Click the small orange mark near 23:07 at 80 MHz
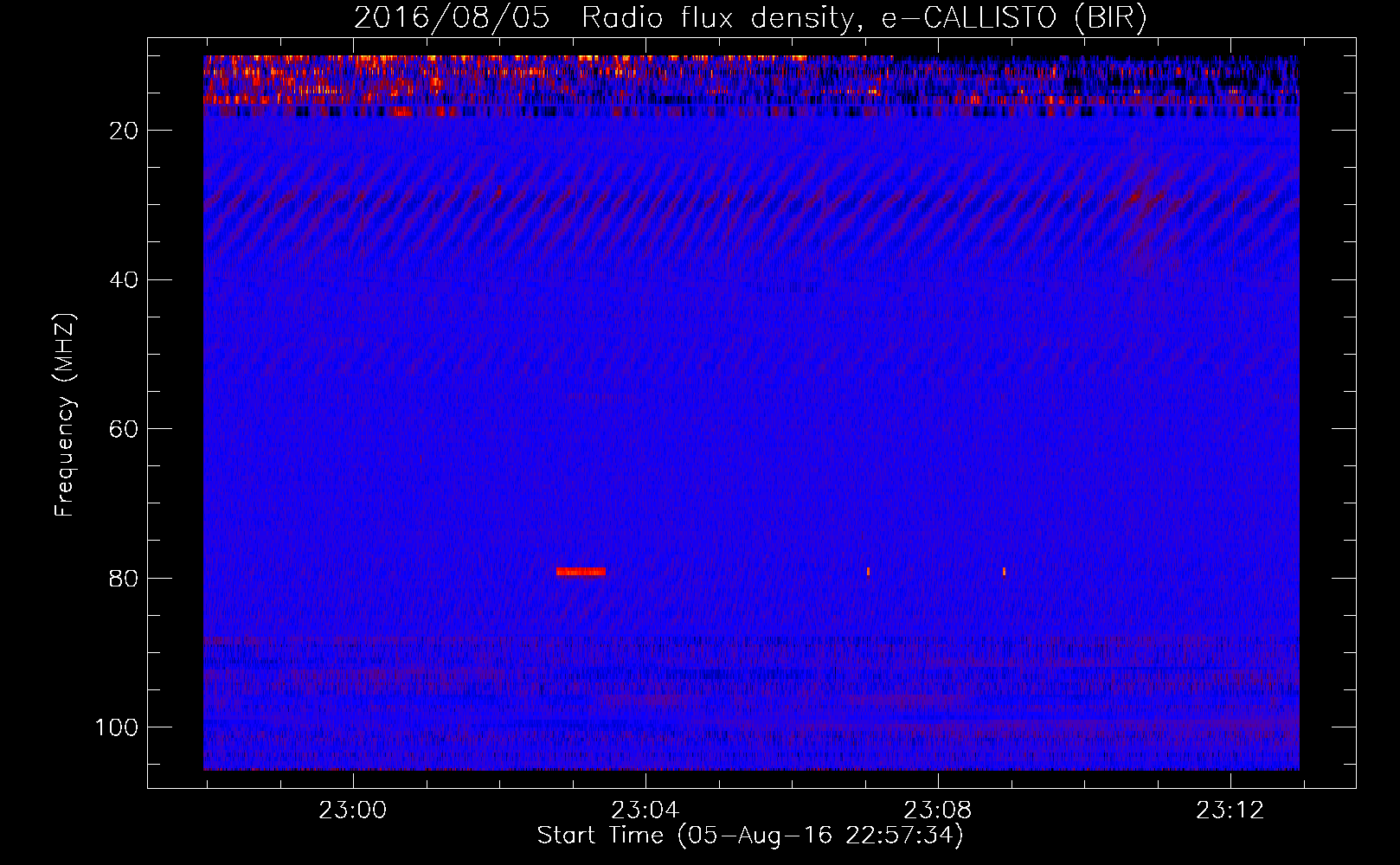The width and height of the screenshot is (1400, 865). (x=868, y=572)
